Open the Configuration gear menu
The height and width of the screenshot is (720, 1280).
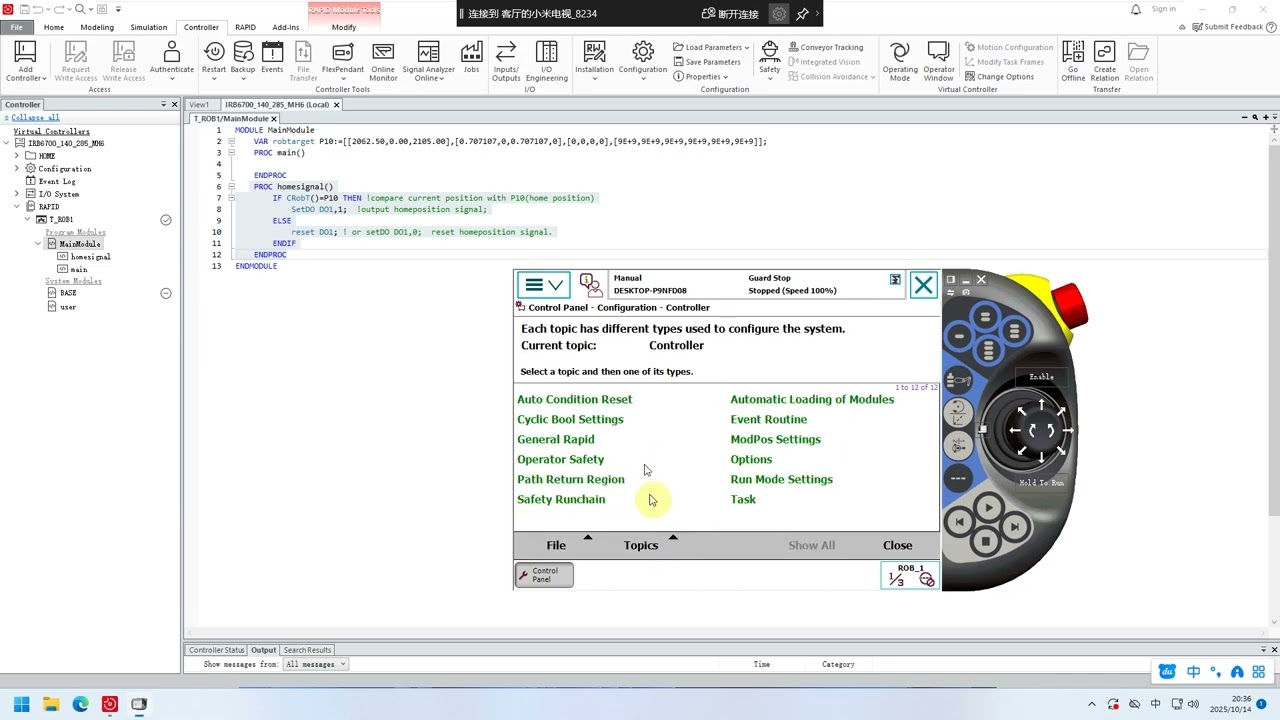click(x=643, y=62)
